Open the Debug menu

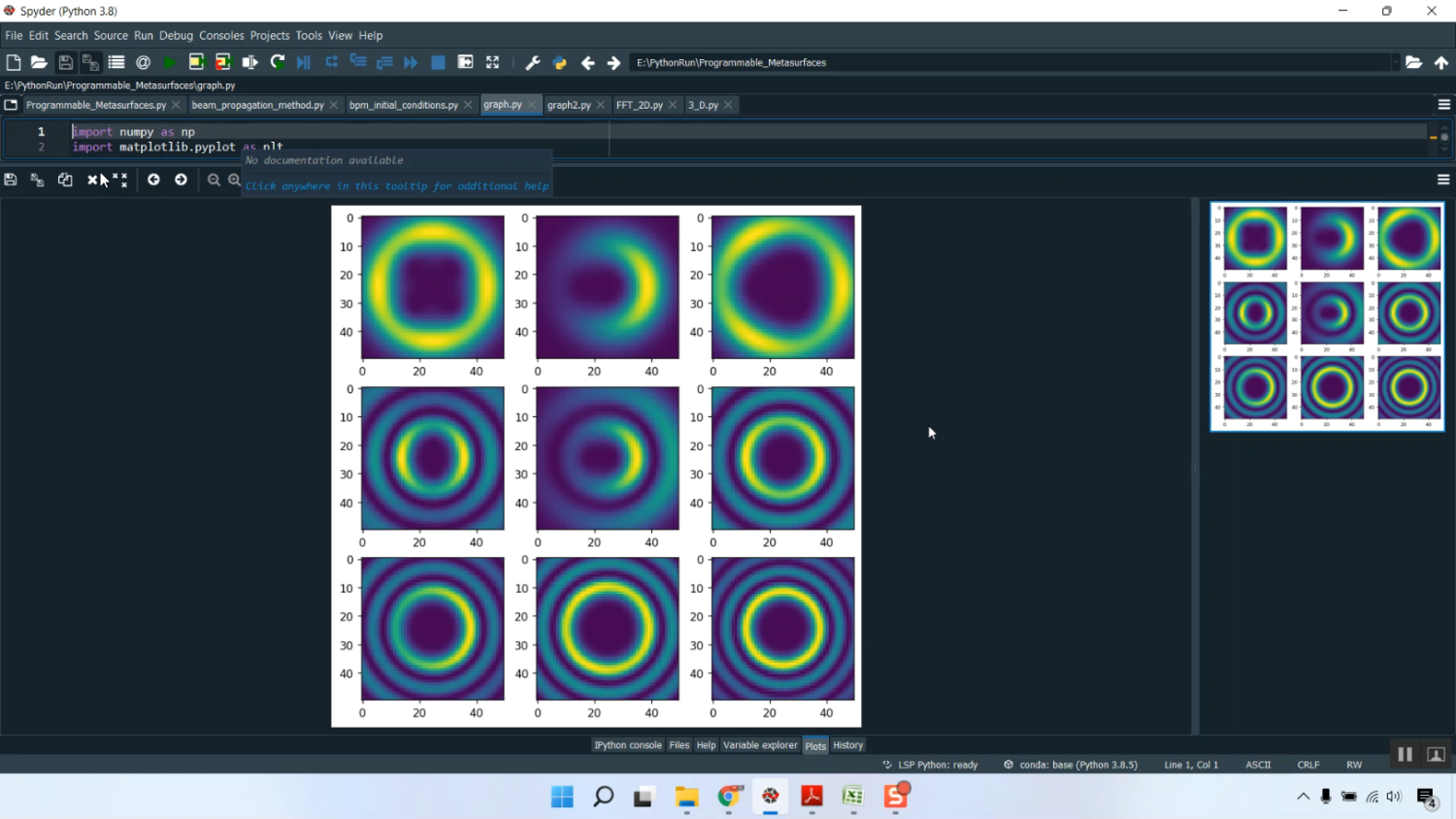(176, 35)
